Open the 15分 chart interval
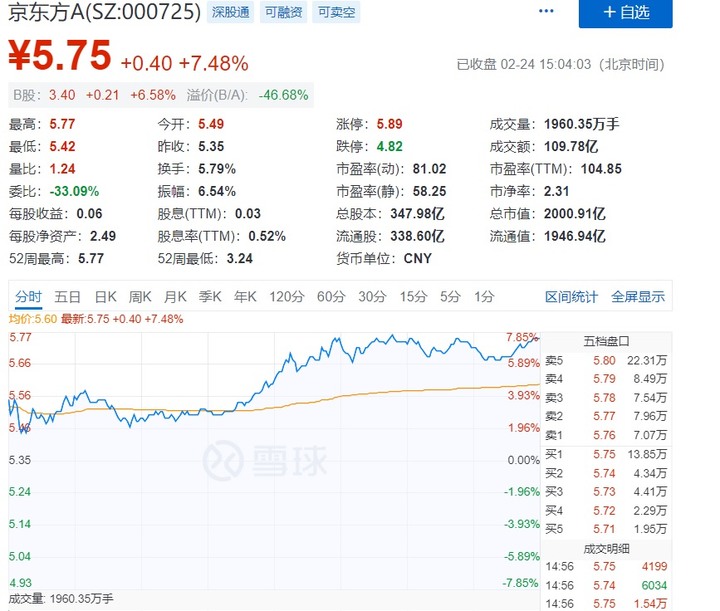Screen dimensions: 720x611 (413, 297)
